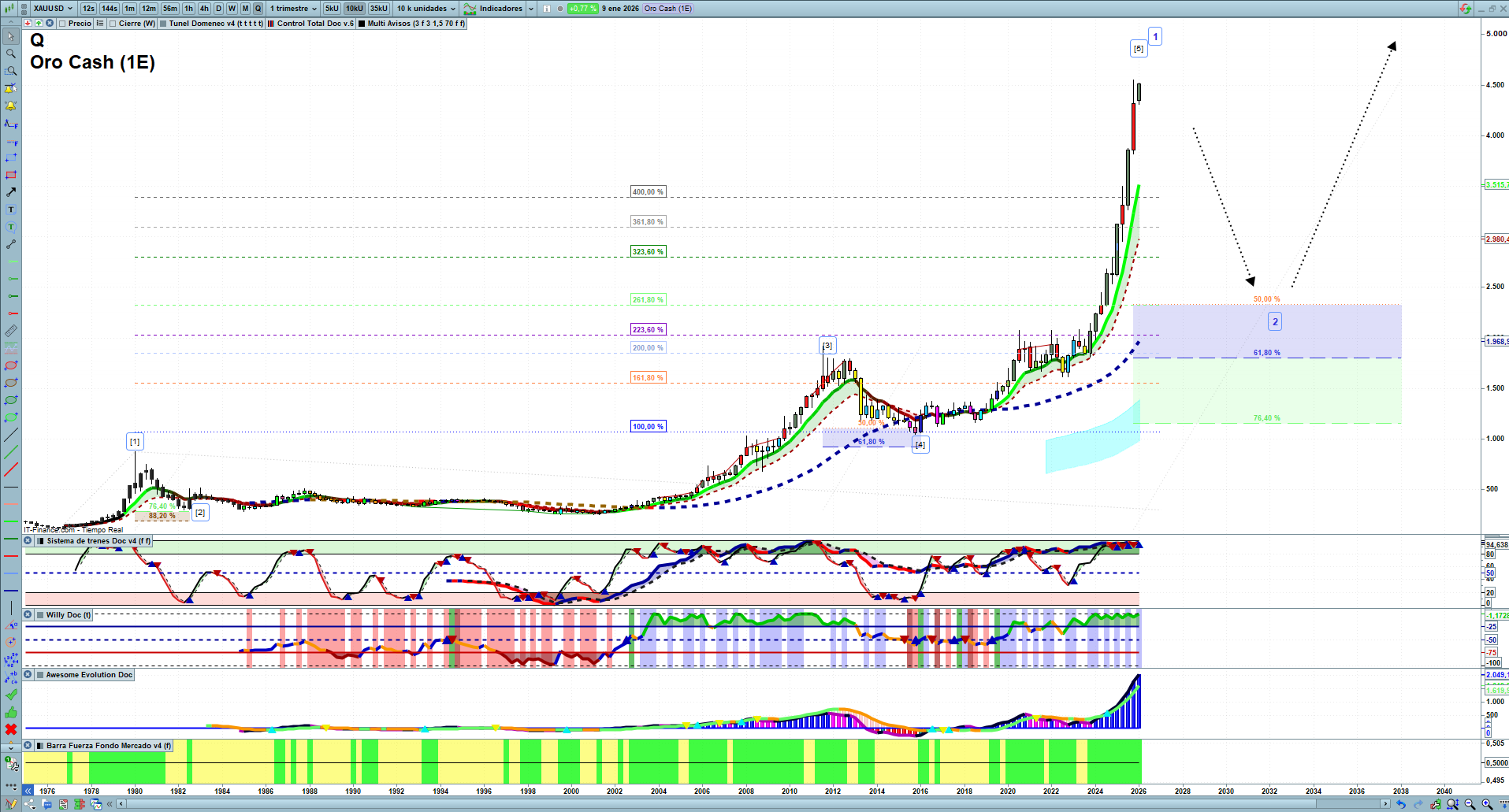Image resolution: width=1509 pixels, height=812 pixels.
Task: Open the share icon in bottom toolbar
Action: point(29,804)
